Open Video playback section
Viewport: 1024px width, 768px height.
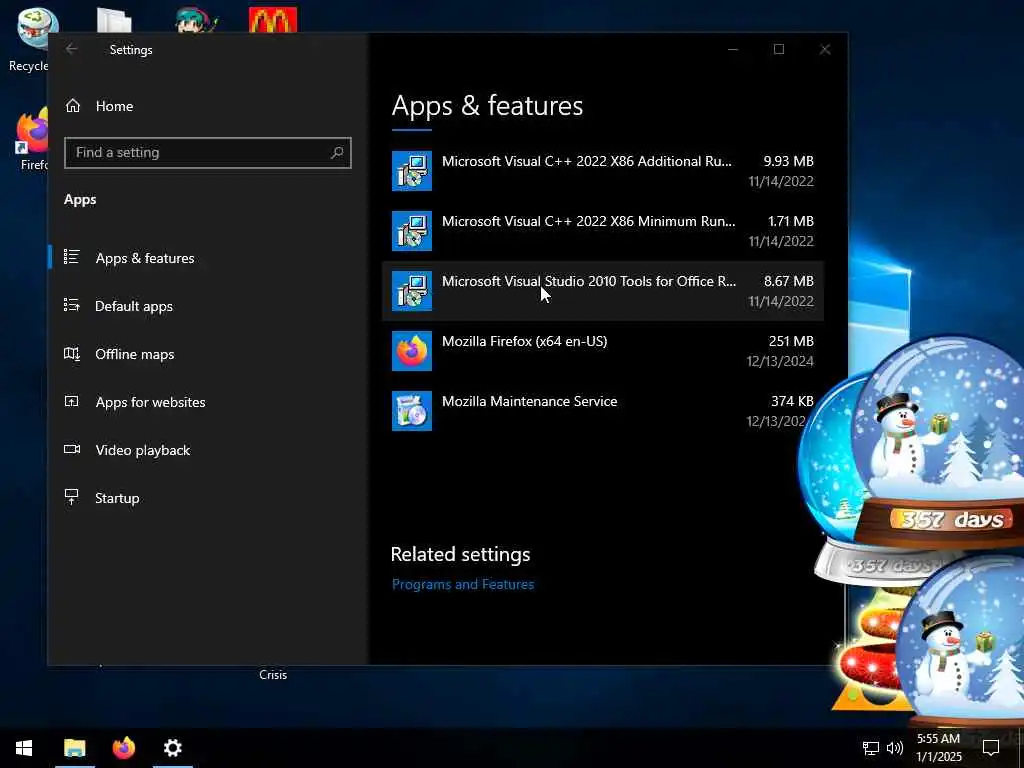[142, 450]
